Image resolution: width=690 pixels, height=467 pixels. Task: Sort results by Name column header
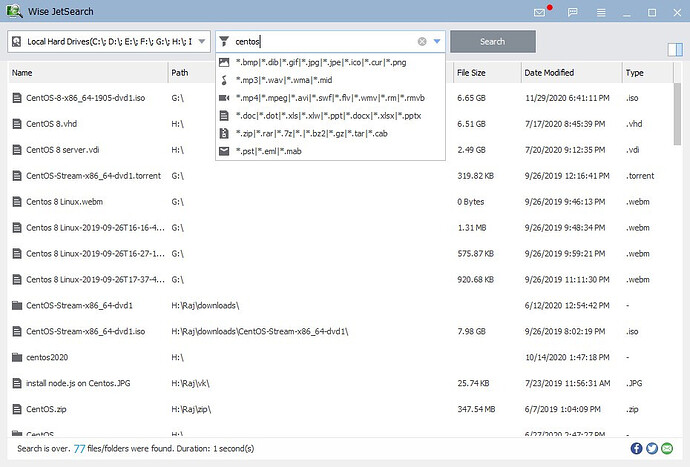(x=88, y=73)
